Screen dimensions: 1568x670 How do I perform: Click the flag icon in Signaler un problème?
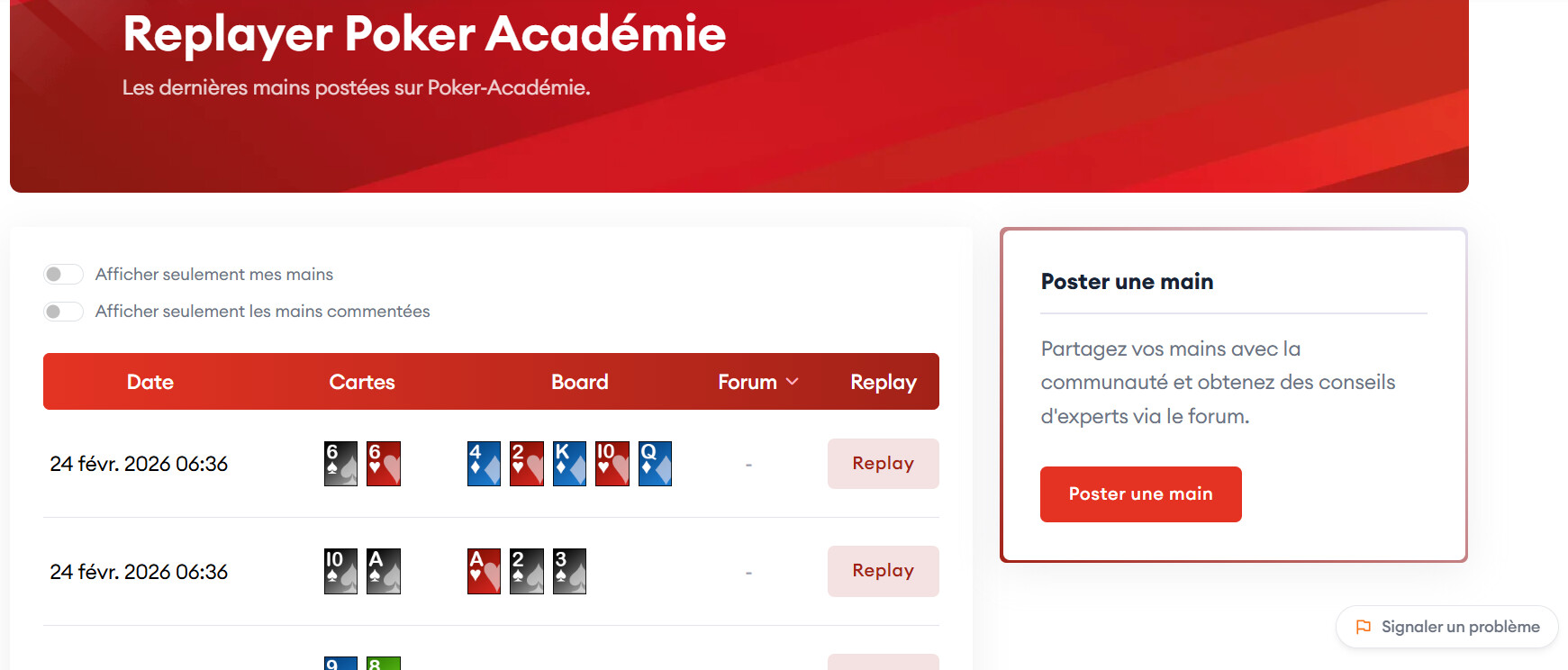1364,627
